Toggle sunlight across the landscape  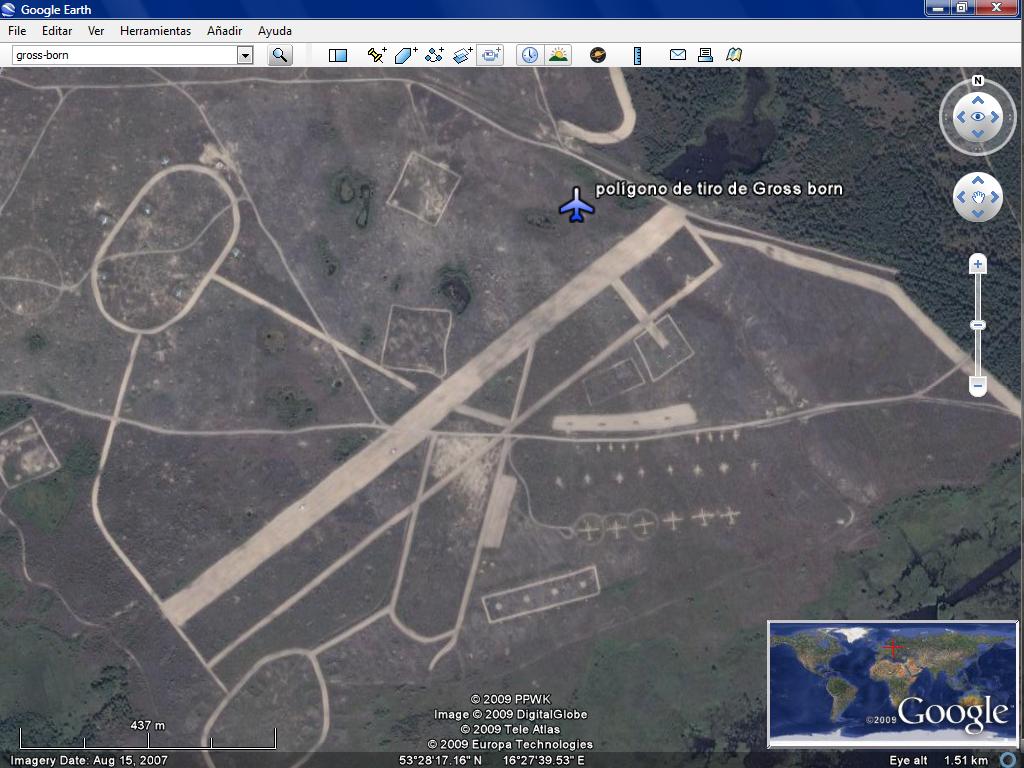558,55
